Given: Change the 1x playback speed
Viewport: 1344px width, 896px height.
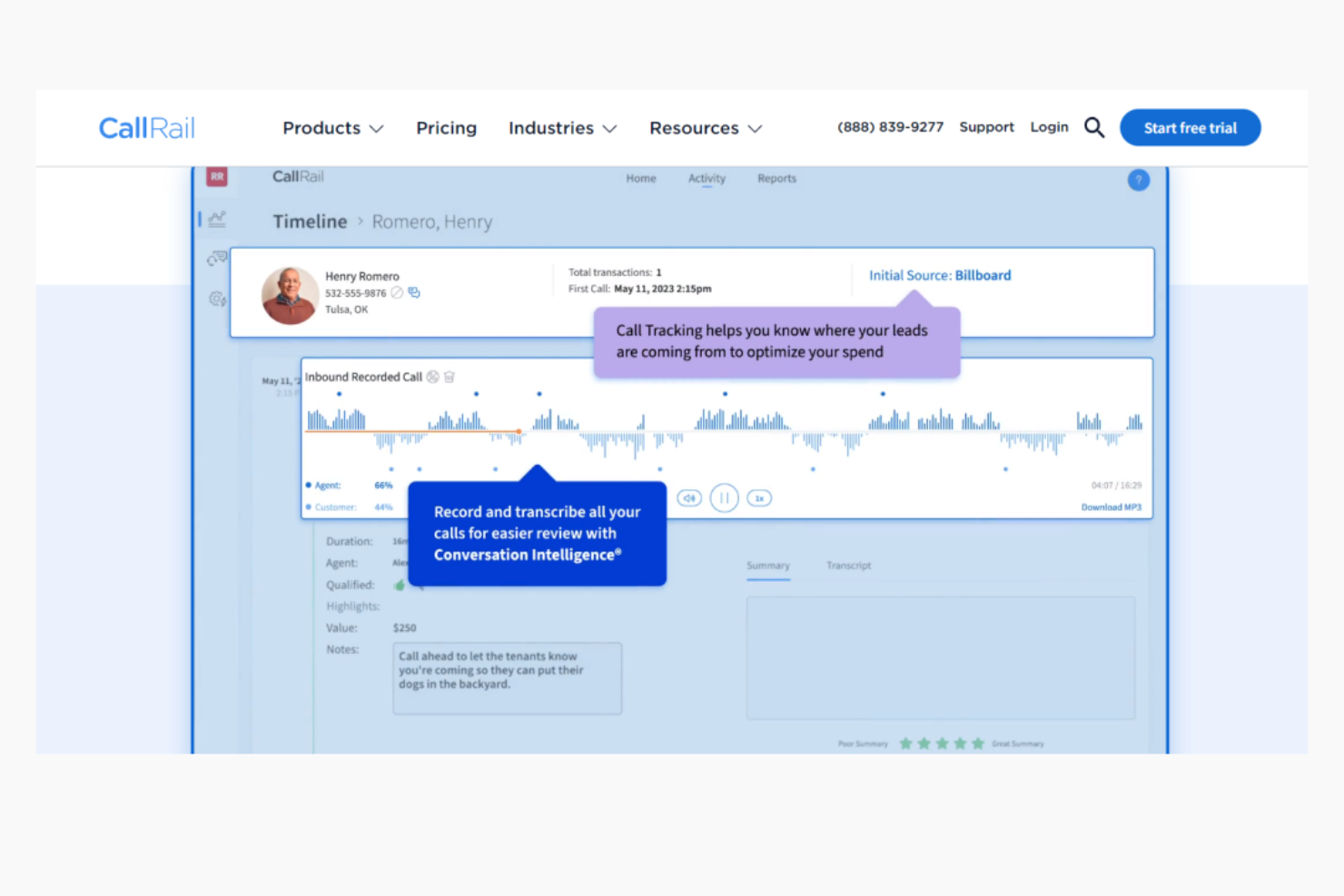Looking at the screenshot, I should 759,497.
